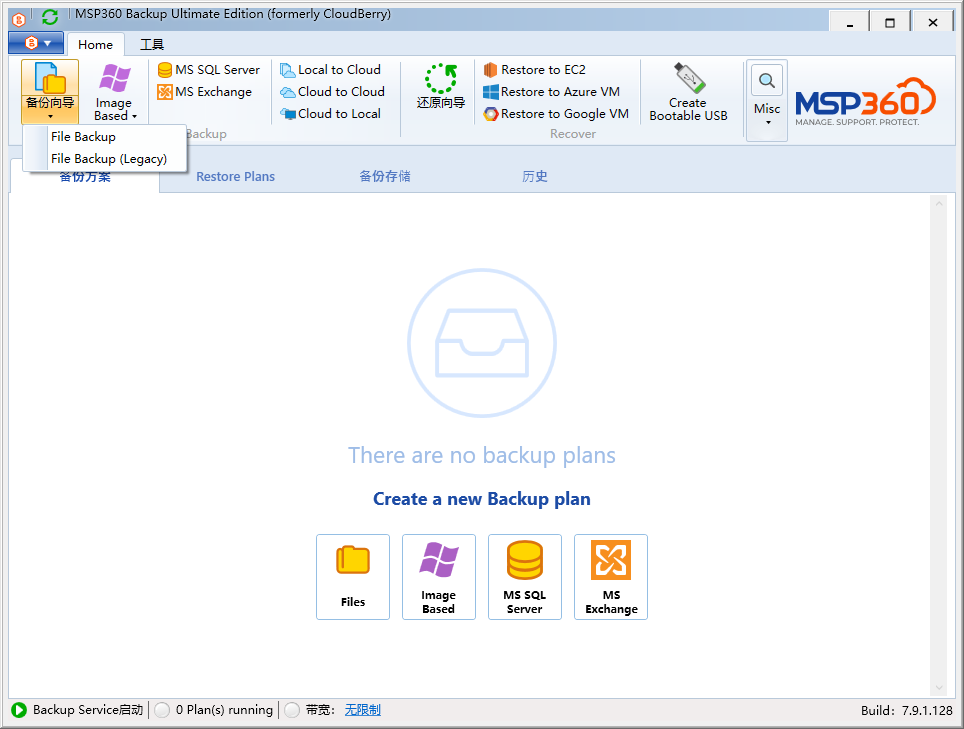Click the refresh icon in the title bar

point(47,16)
